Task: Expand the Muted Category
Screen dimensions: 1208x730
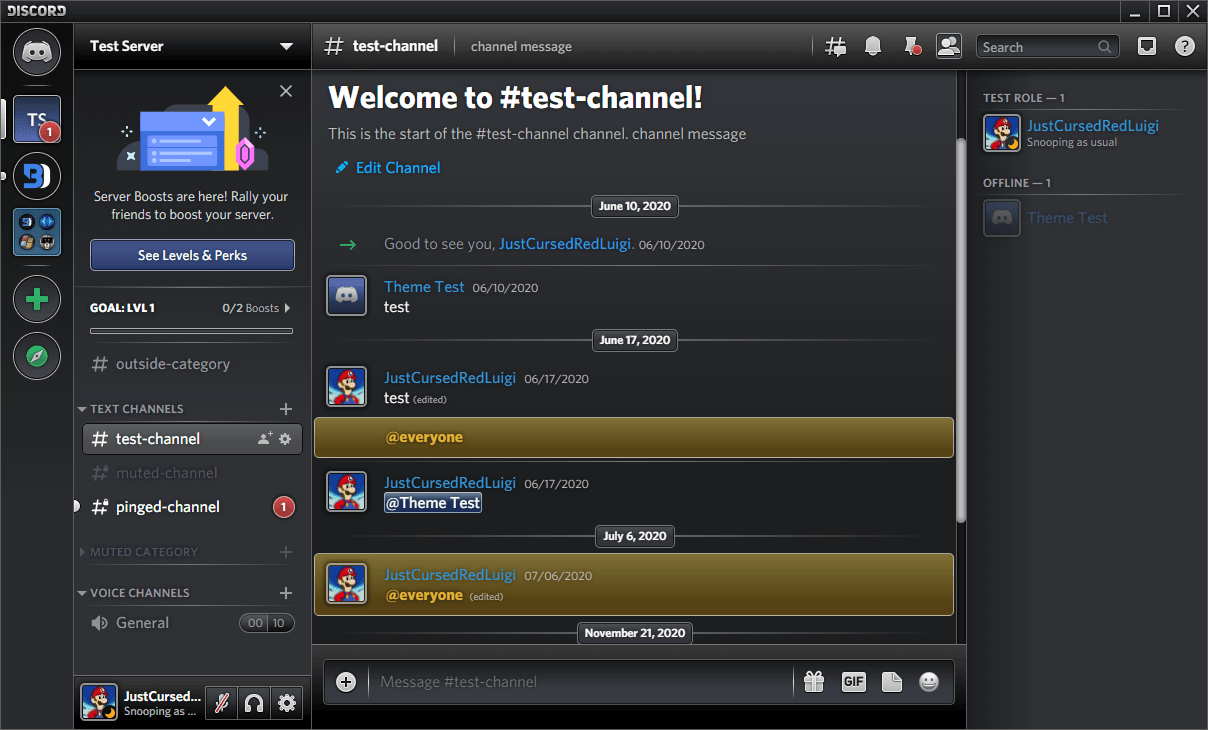Action: [x=143, y=552]
